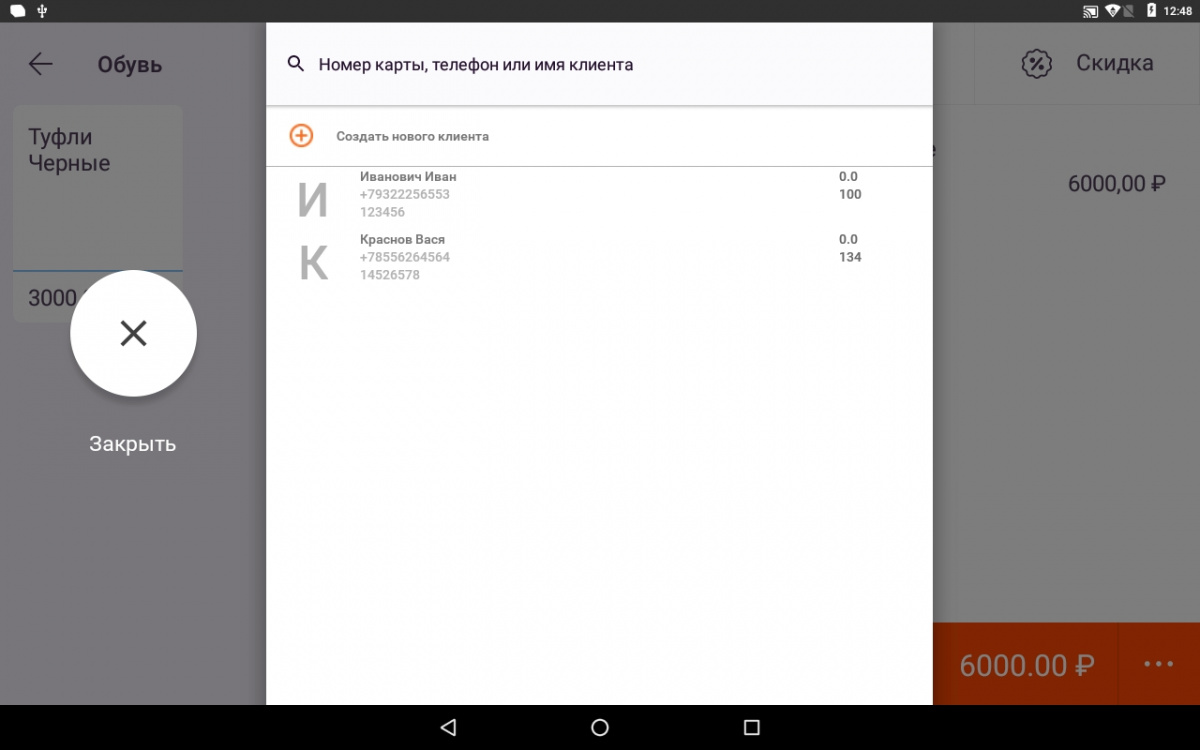This screenshot has height=750, width=1200.
Task: Click phone number +78556264564
Action: coord(405,257)
